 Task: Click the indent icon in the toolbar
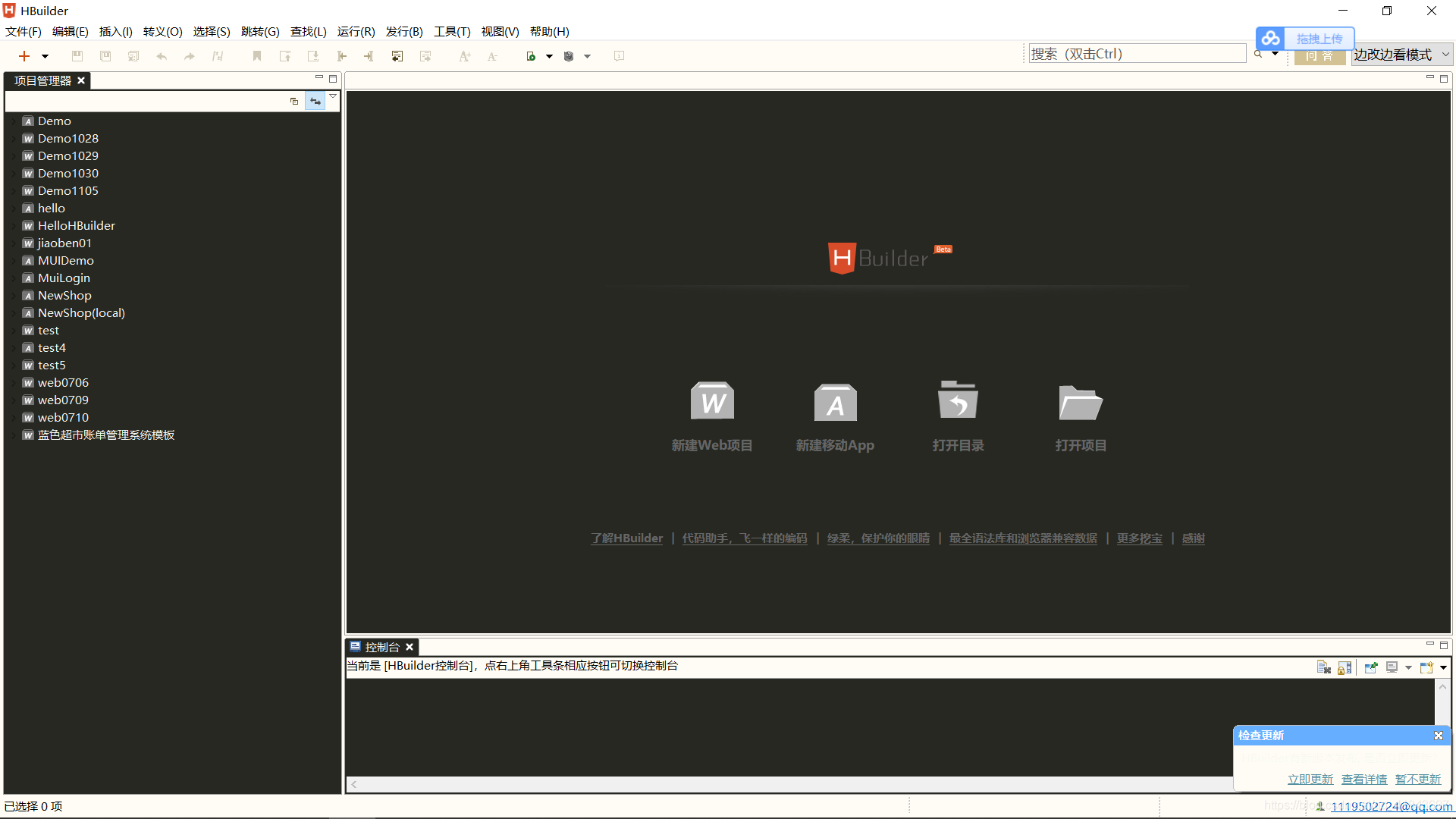coord(369,56)
